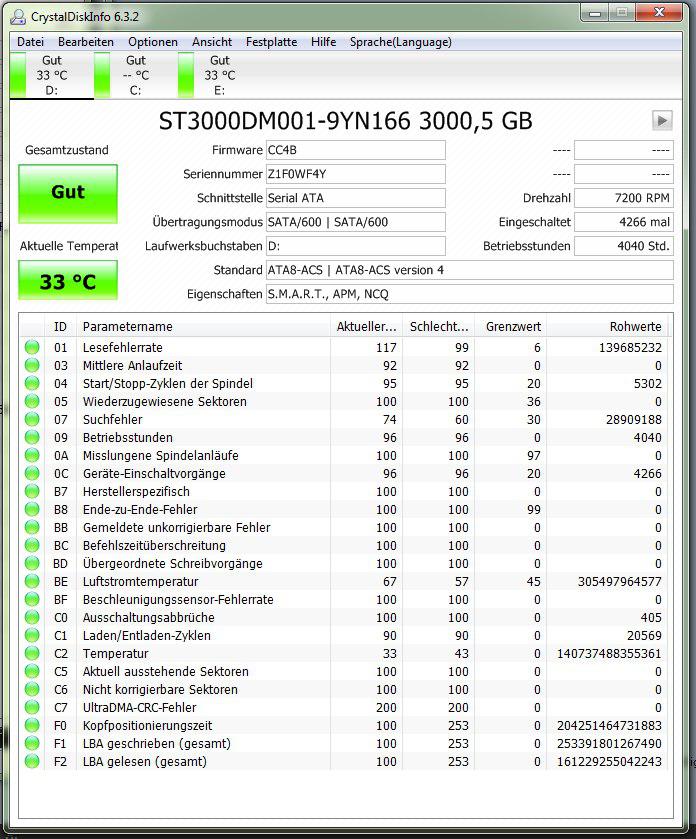Click the Schnittstelle field Serial ATA
The width and height of the screenshot is (696, 839).
(356, 198)
